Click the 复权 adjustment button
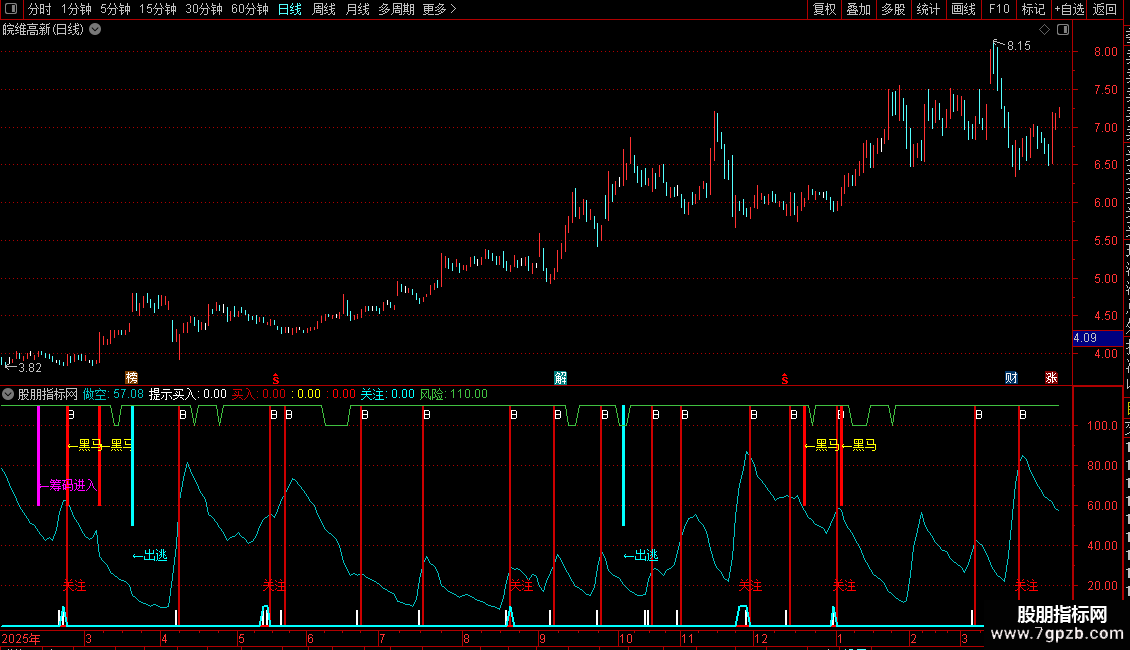Viewport: 1130px width, 650px height. [824, 9]
